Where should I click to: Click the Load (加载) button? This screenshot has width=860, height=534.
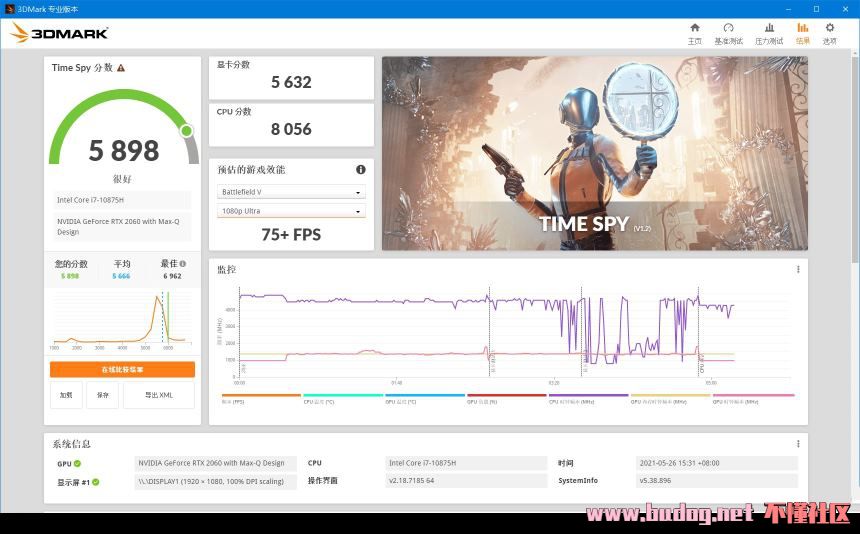tap(66, 395)
